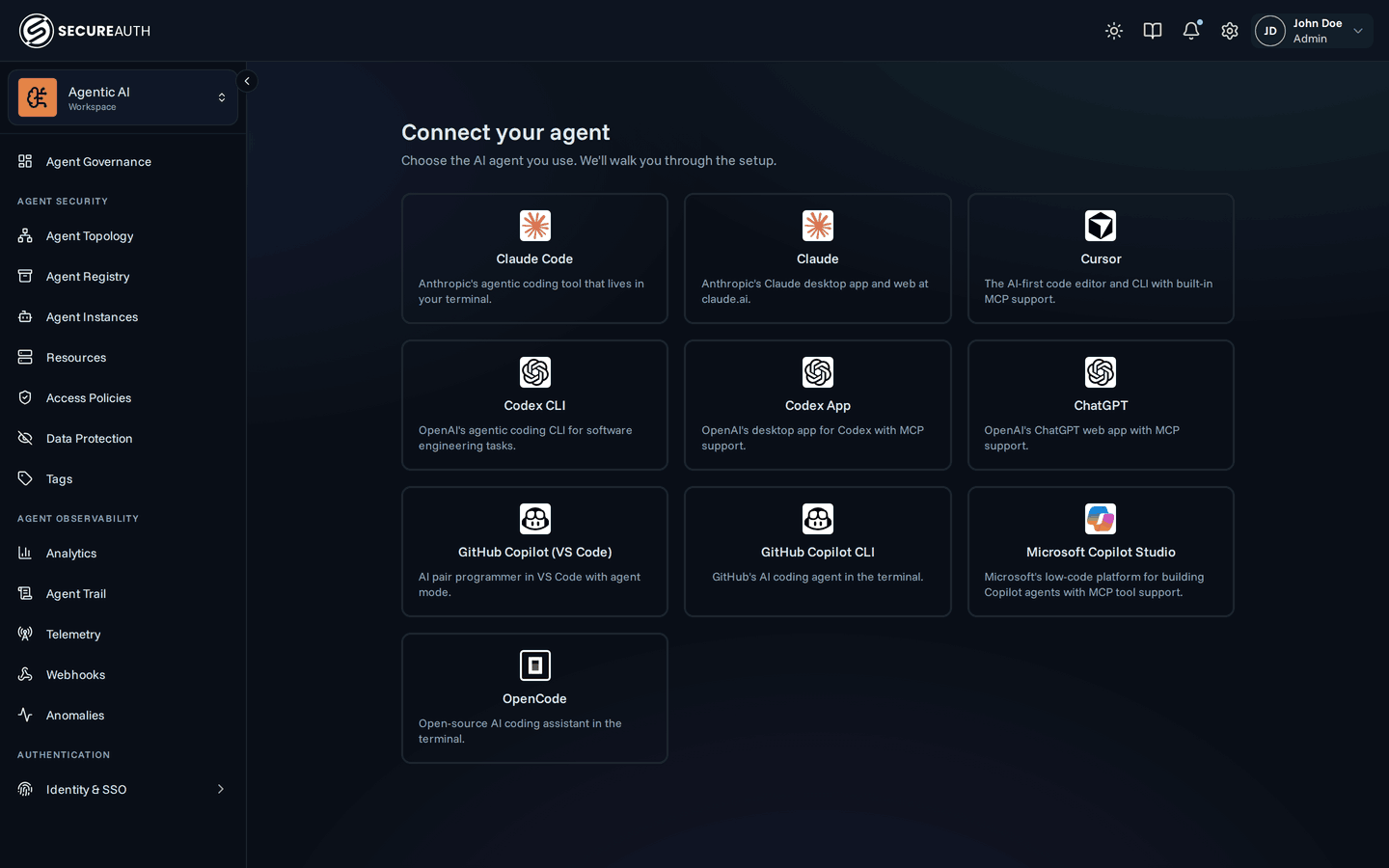Choose the ChatGPT agent icon
The height and width of the screenshot is (868, 1389).
[1101, 372]
